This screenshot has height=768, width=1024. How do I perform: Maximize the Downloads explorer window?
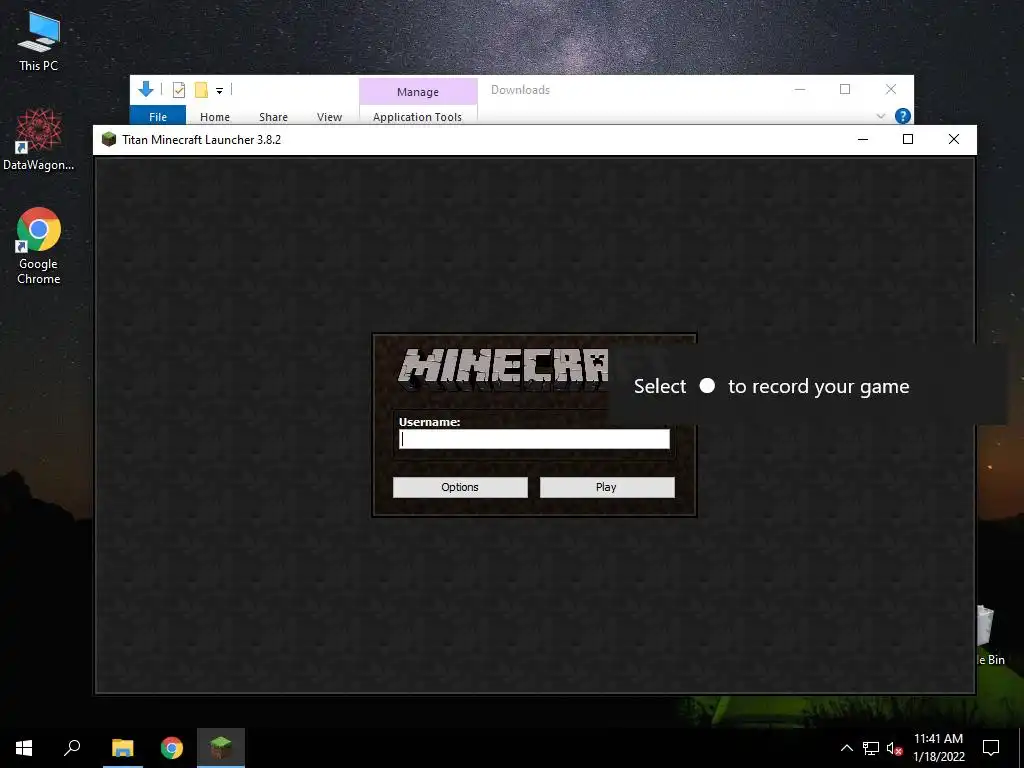845,89
